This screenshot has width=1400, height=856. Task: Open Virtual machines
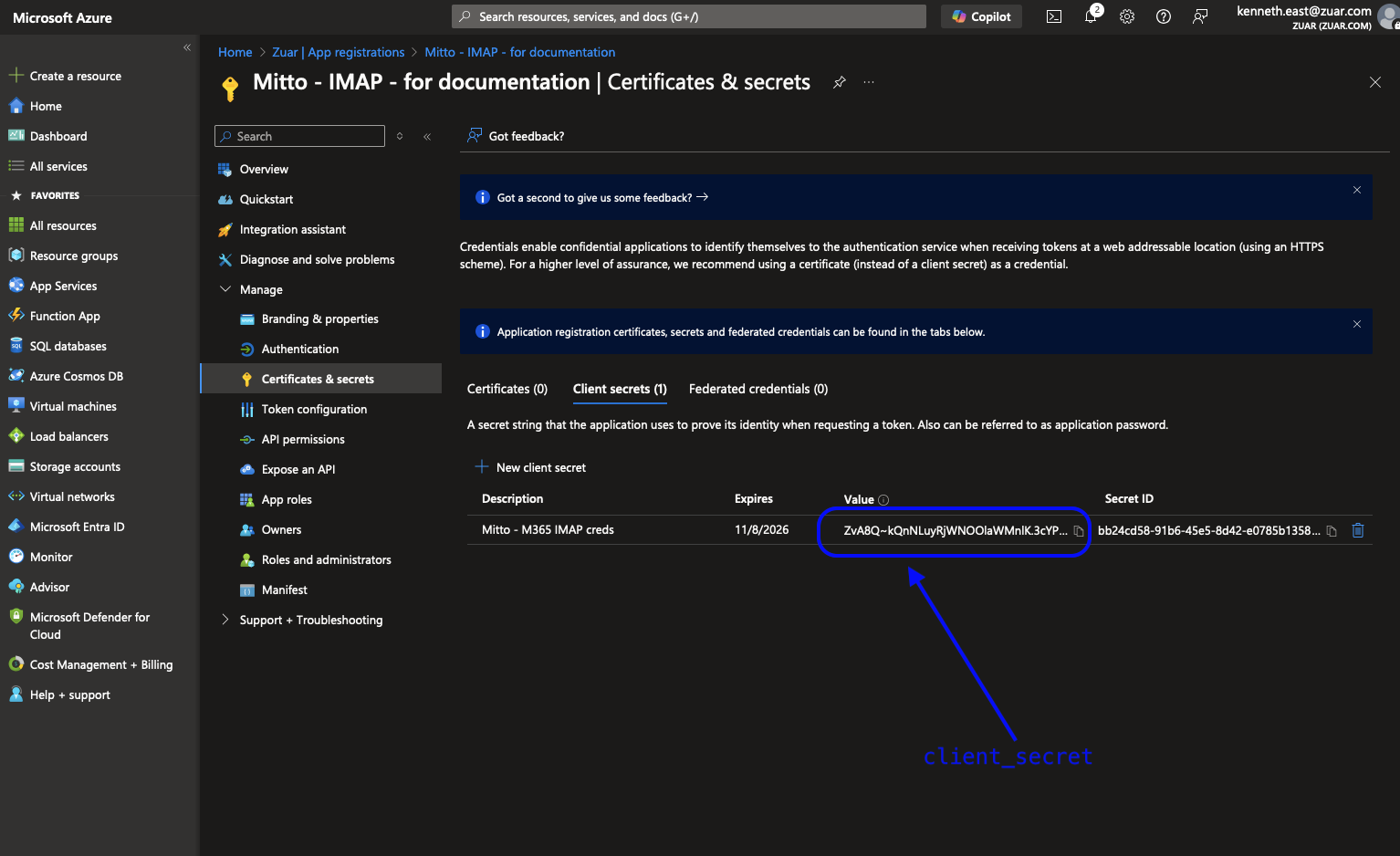pyautogui.click(x=73, y=406)
